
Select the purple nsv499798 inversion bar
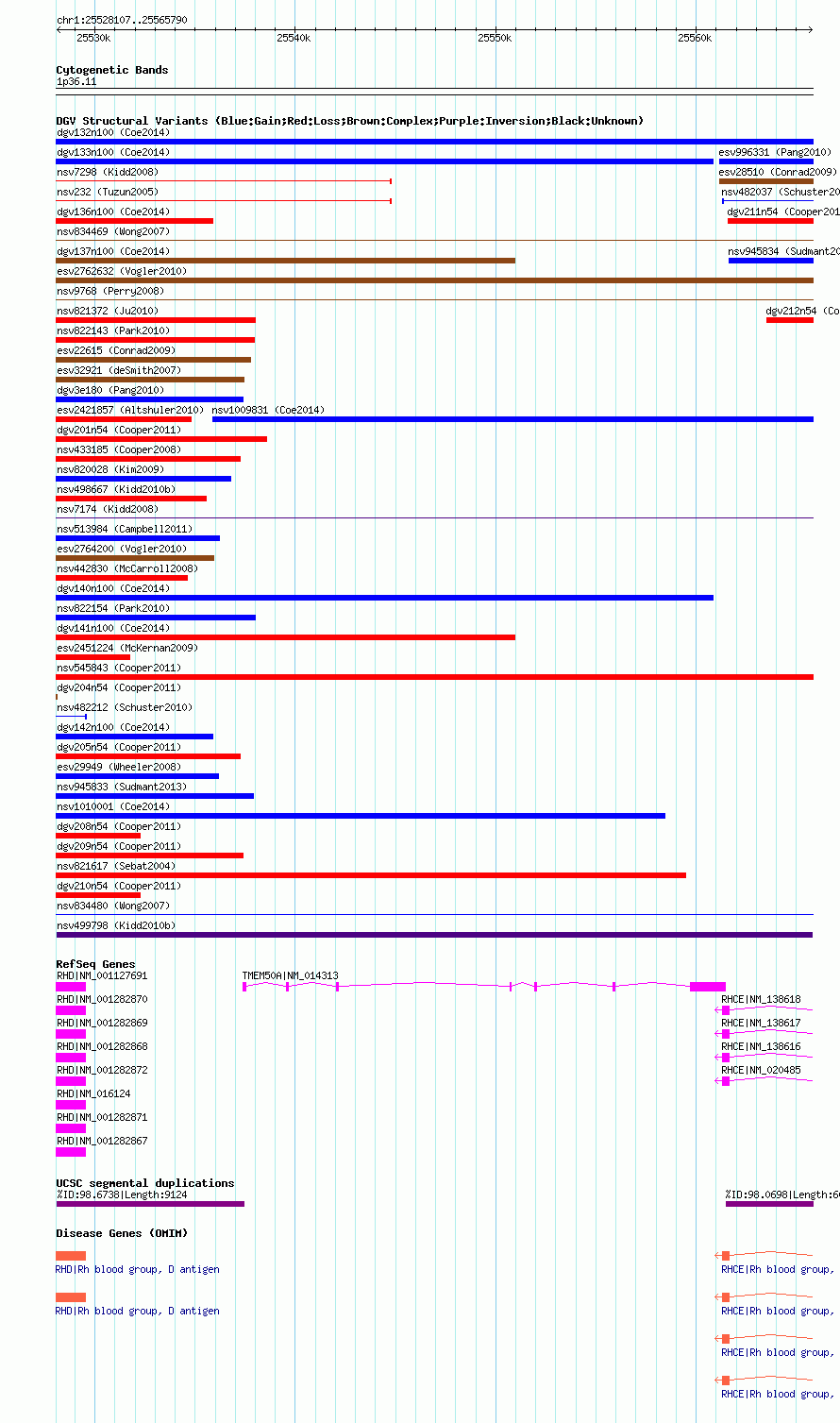pos(434,935)
